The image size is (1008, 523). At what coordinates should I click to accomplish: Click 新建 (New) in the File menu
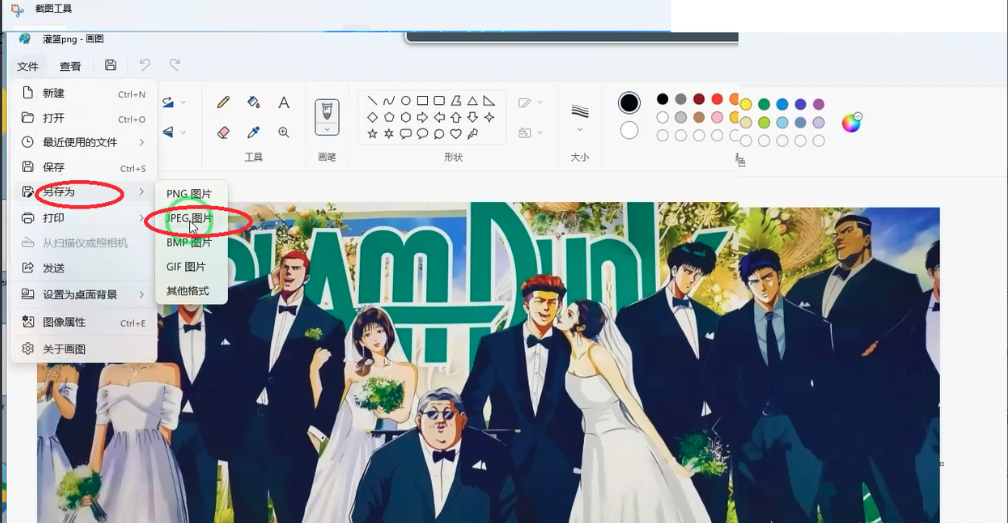(x=84, y=93)
